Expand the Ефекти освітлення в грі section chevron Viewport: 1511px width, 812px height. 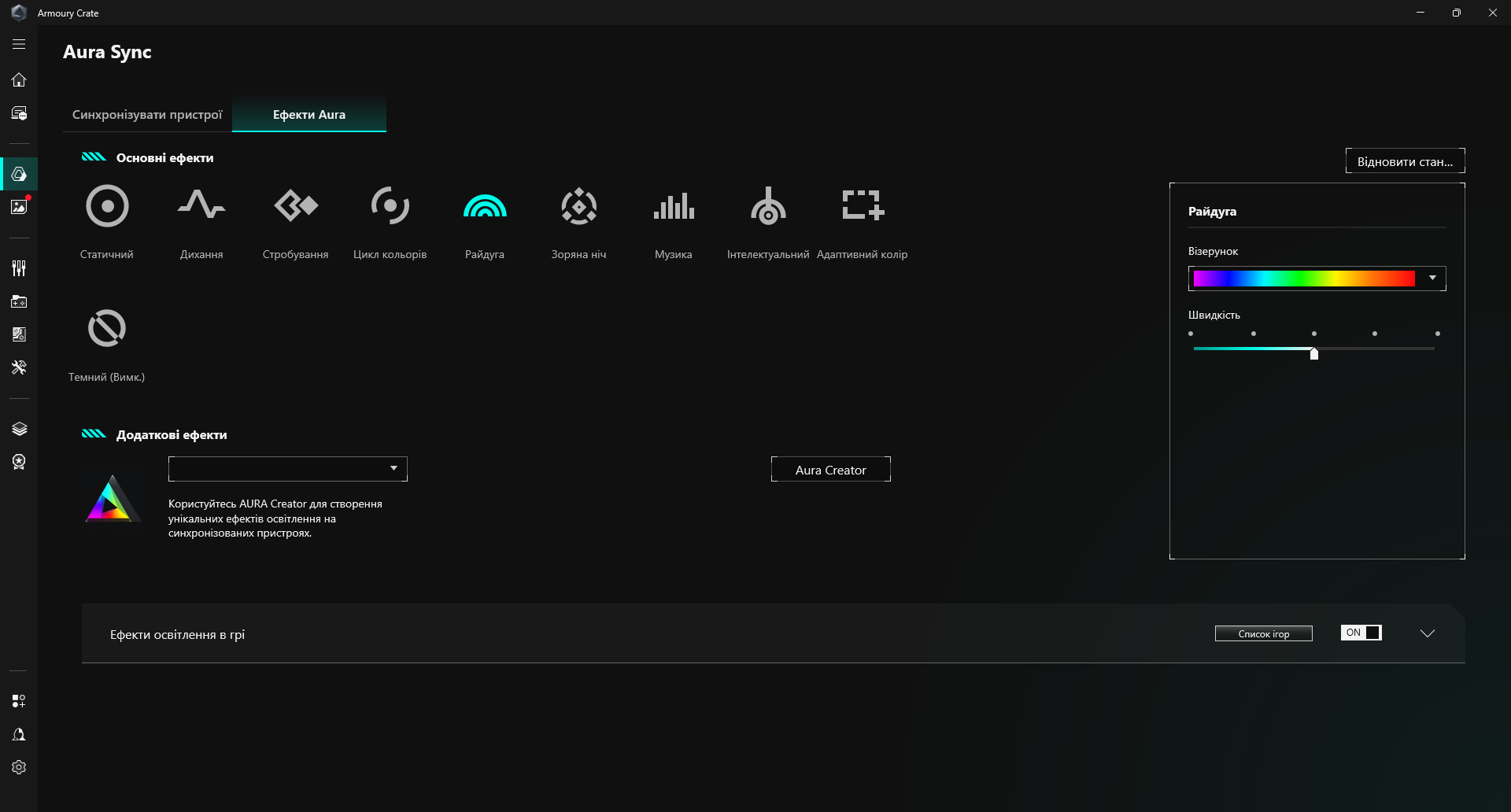tap(1428, 633)
